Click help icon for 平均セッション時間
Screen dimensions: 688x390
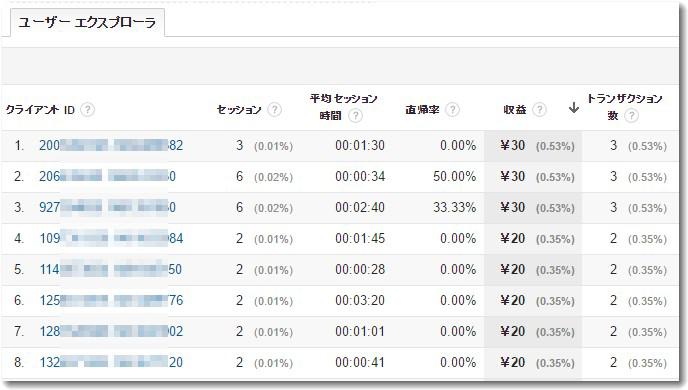coord(355,116)
